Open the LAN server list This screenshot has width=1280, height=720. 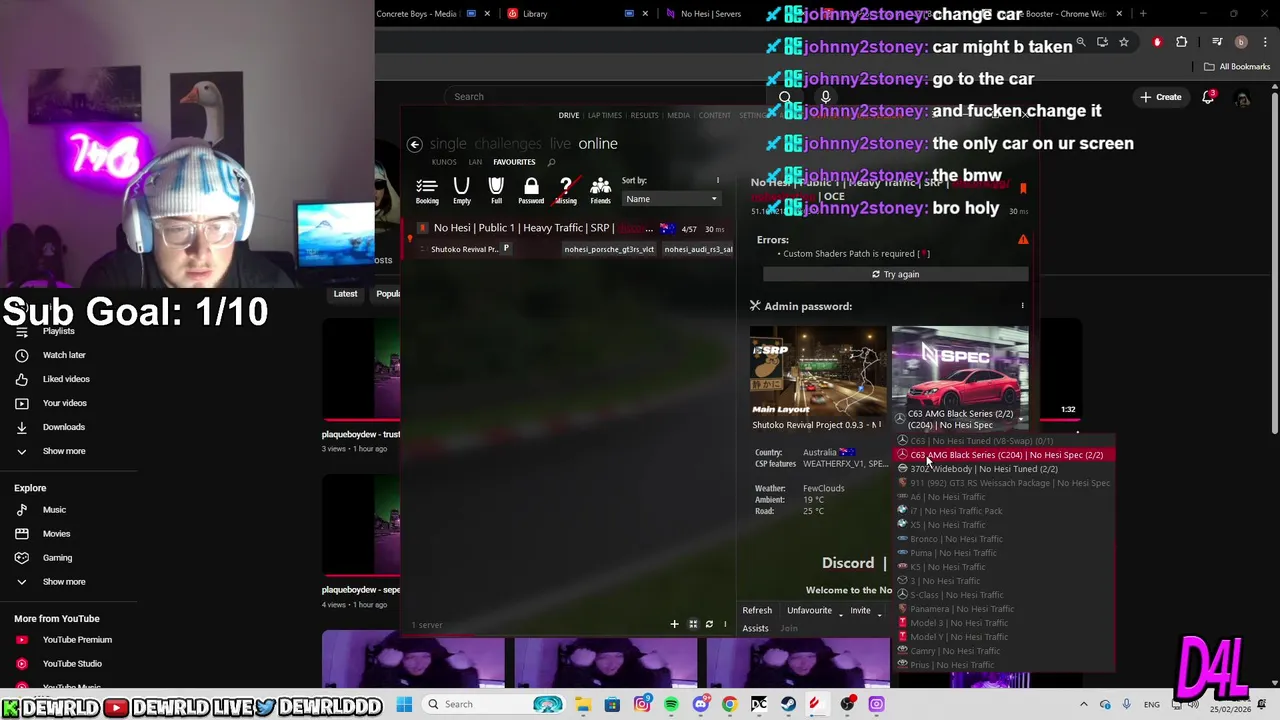click(x=475, y=162)
